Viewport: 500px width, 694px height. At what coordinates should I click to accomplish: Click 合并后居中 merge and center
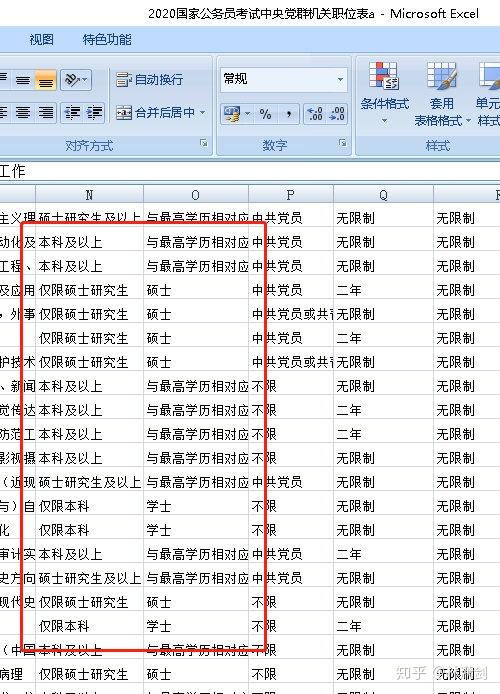pyautogui.click(x=156, y=113)
